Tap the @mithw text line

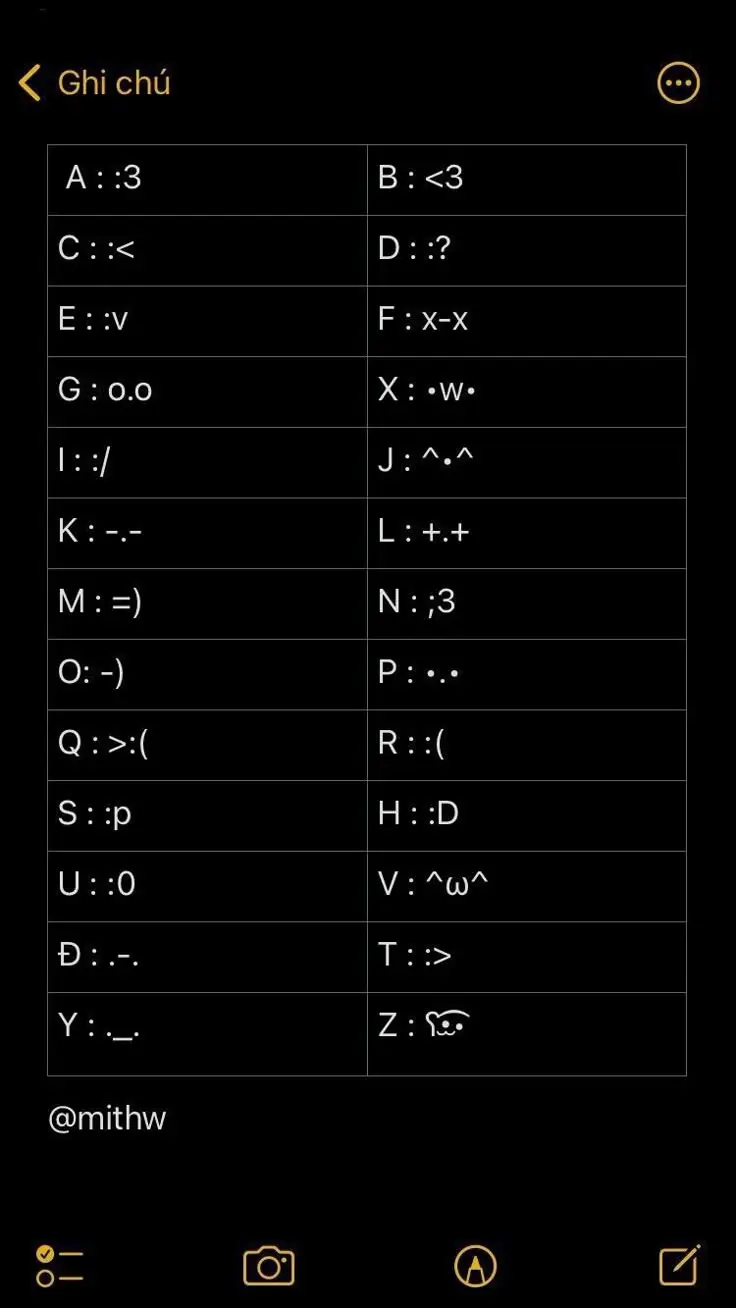[107, 1118]
